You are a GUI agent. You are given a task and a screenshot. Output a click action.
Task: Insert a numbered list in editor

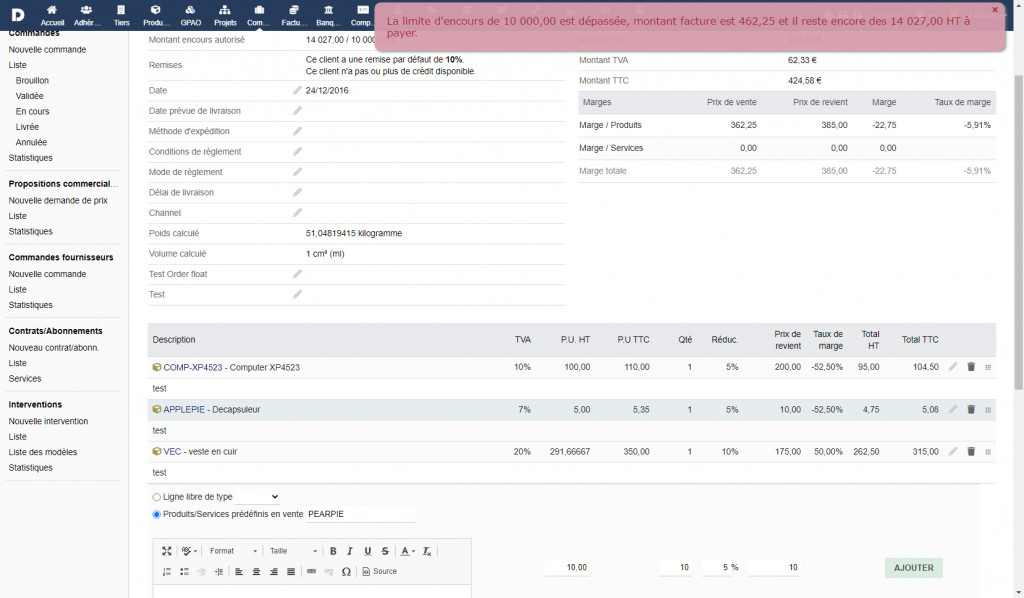coord(167,572)
